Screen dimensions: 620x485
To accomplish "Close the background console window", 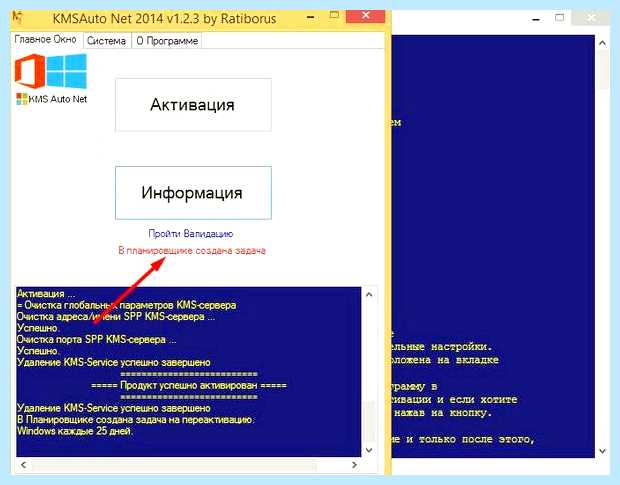I will [591, 18].
